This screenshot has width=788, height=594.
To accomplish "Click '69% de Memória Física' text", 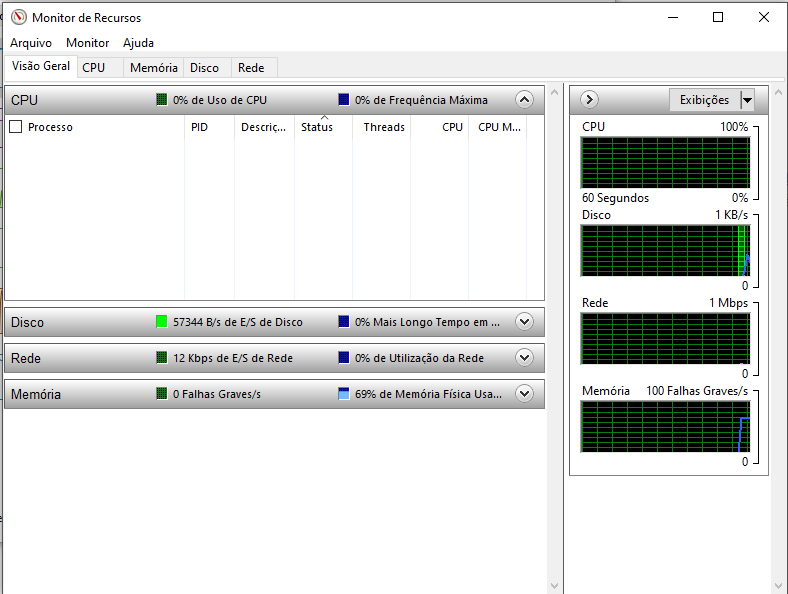I will [x=428, y=394].
